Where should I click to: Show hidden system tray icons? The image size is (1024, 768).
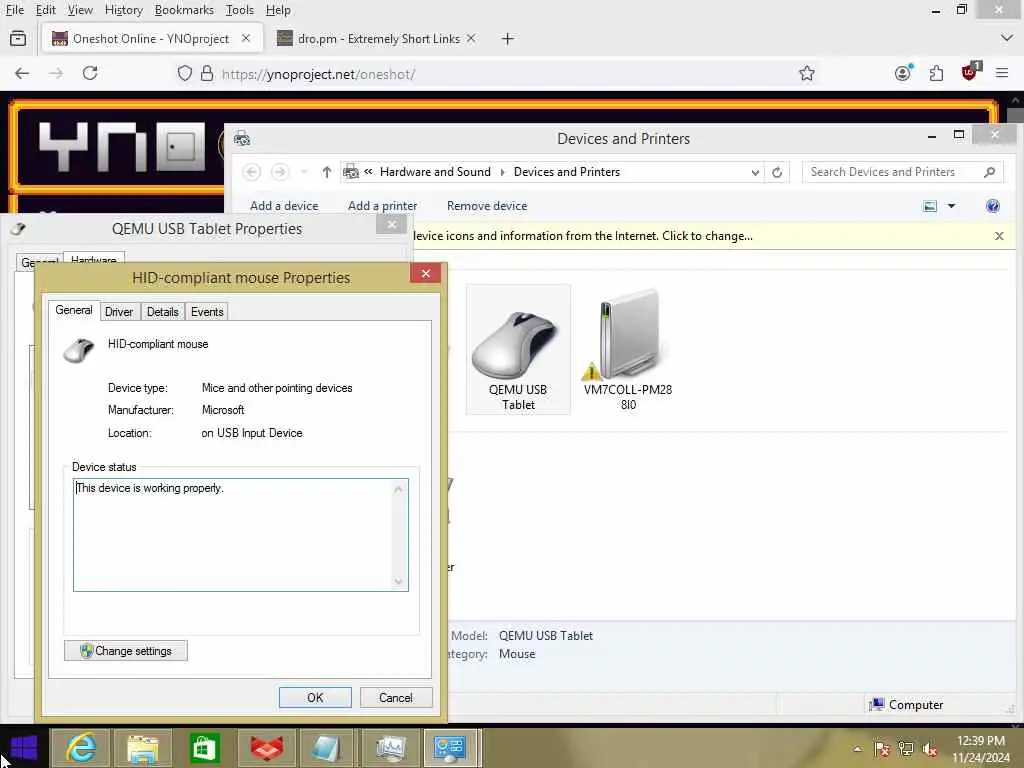pyautogui.click(x=857, y=749)
